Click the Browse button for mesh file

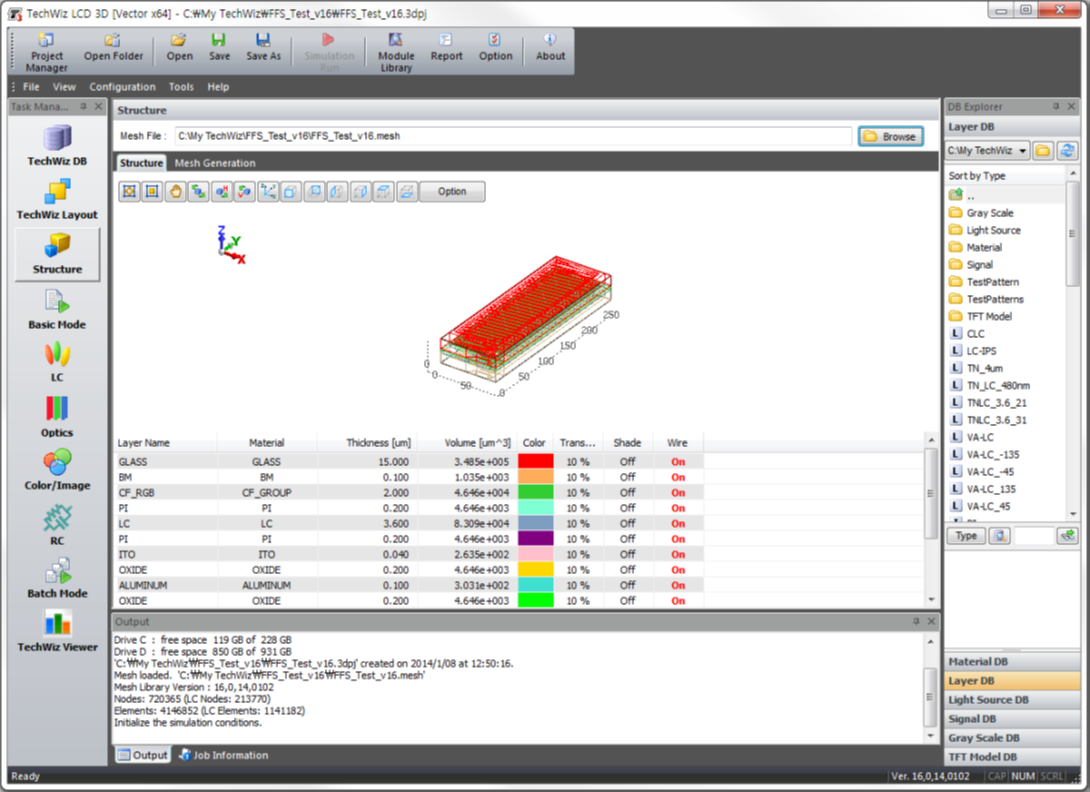(x=890, y=136)
